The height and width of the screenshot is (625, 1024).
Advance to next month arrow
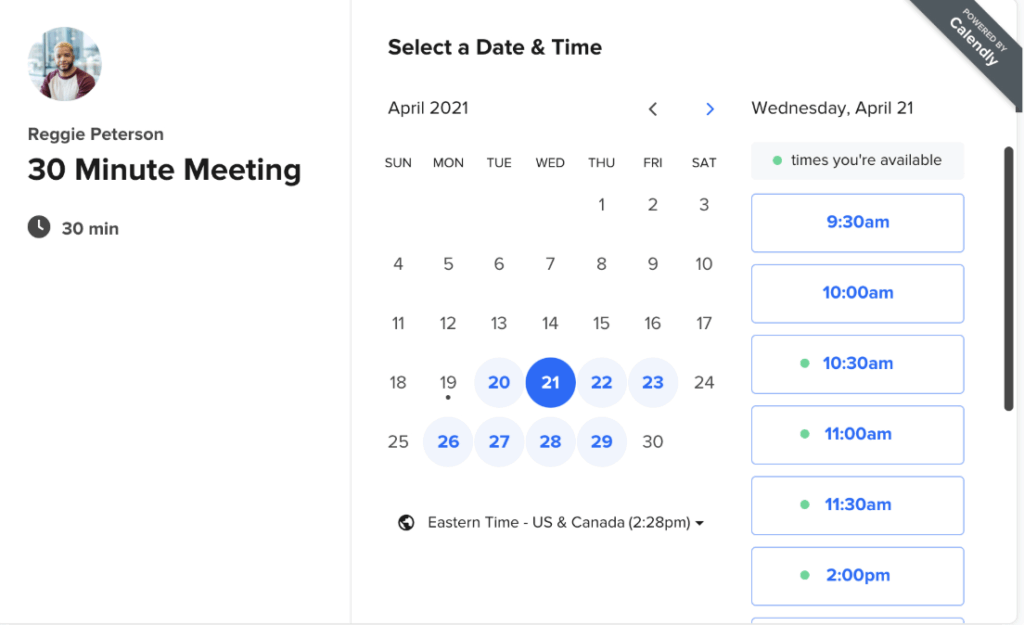coord(710,109)
